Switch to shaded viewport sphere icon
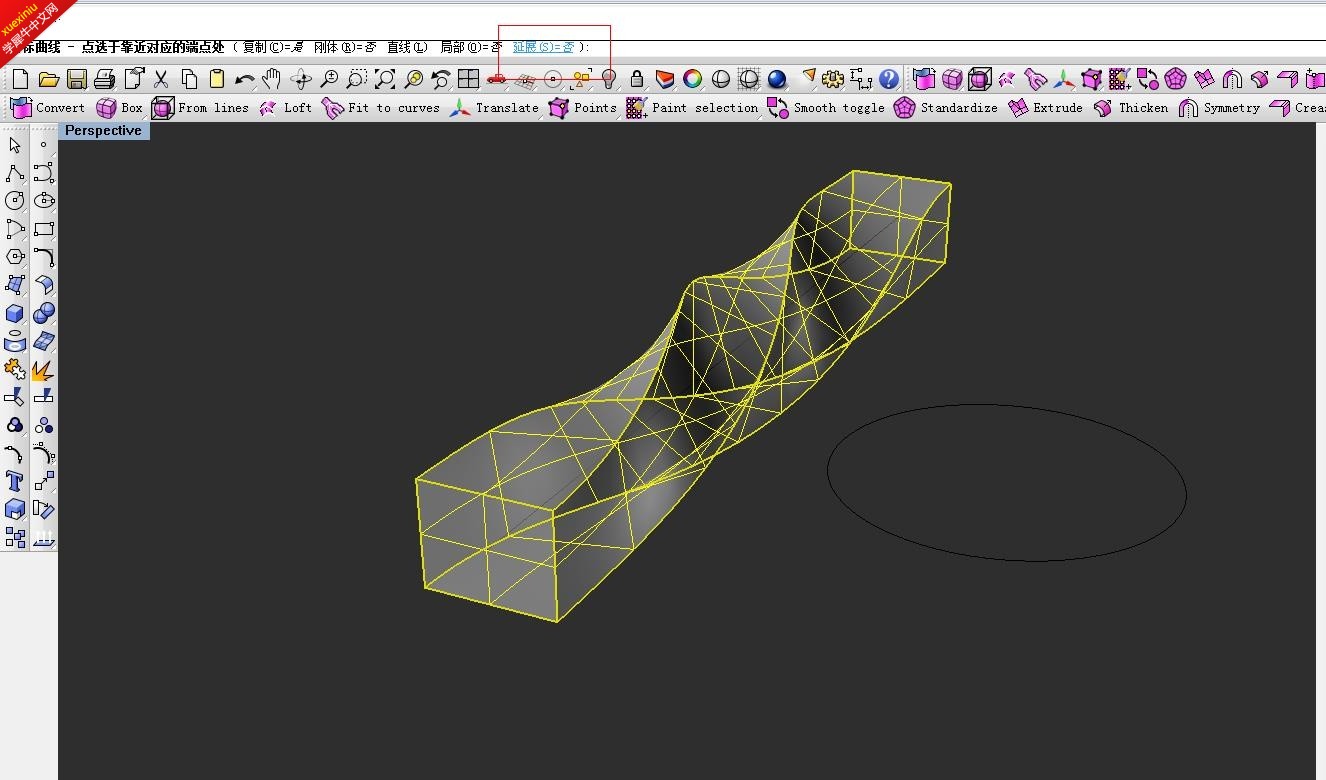 point(721,79)
